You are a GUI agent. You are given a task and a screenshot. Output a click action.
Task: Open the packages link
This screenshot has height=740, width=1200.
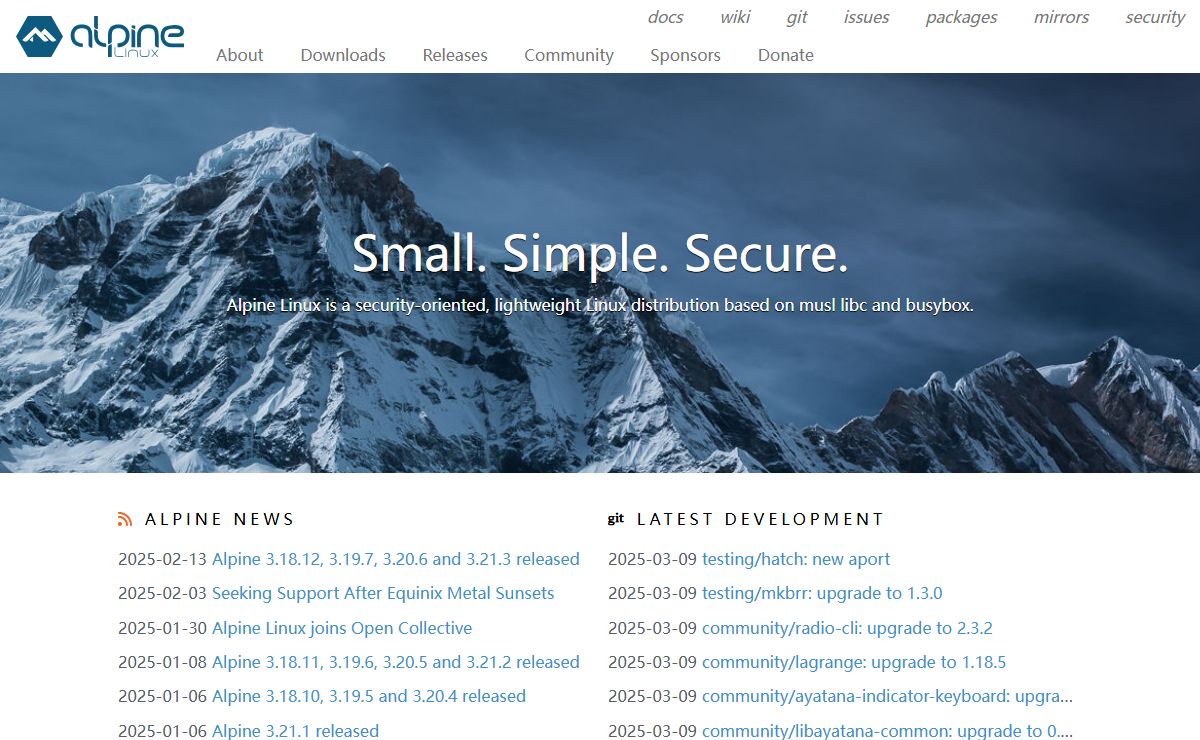[961, 17]
